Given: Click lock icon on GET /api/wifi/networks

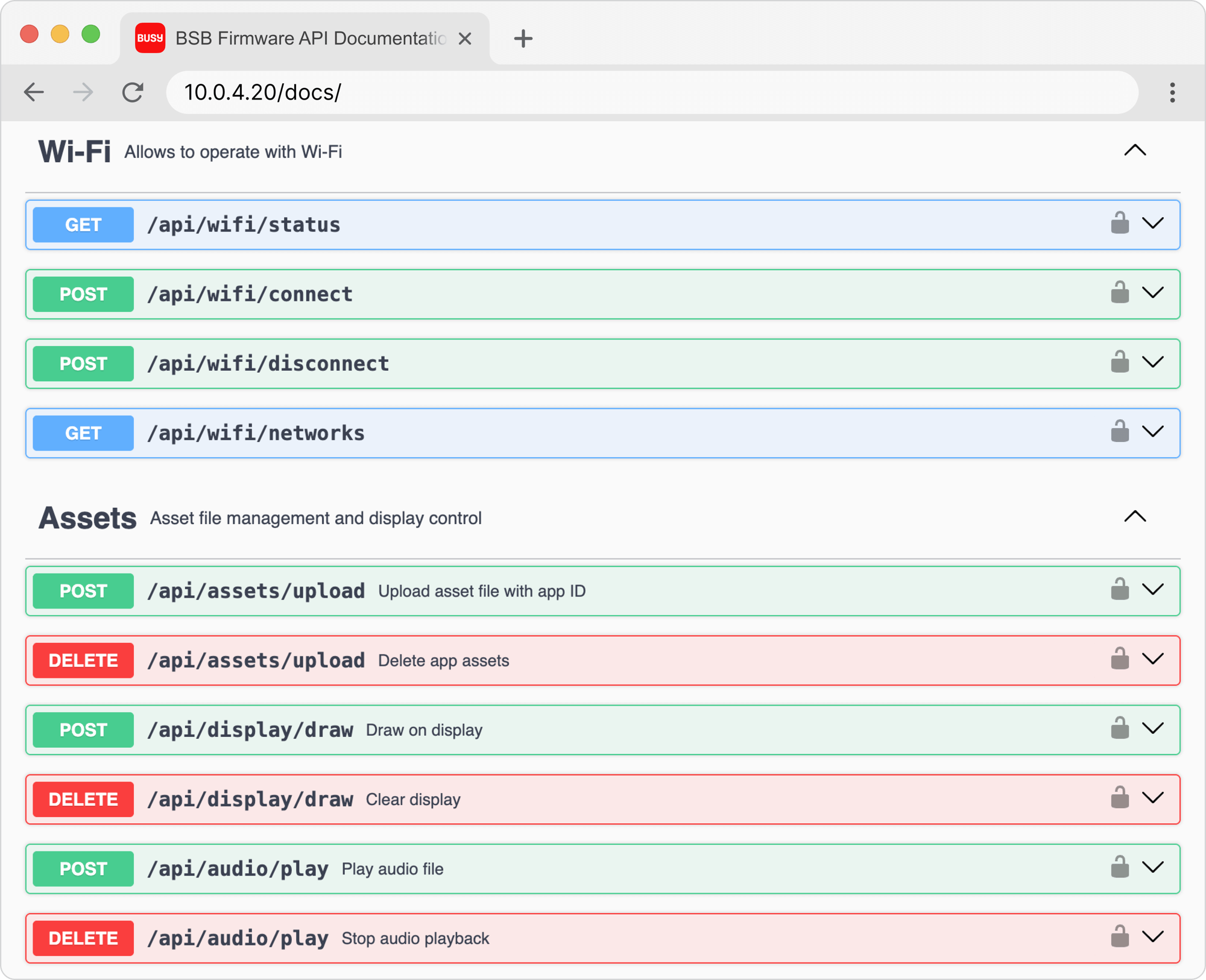Looking at the screenshot, I should coord(1119,432).
